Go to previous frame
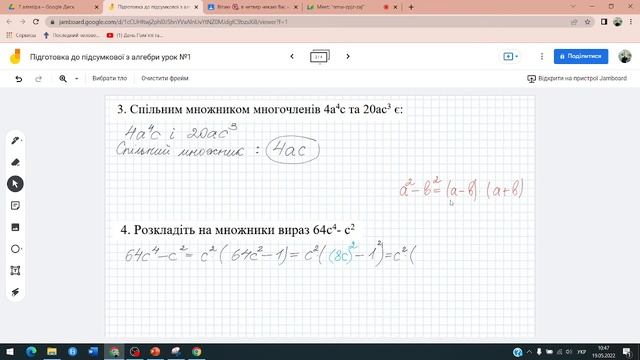The height and width of the screenshot is (360, 640). (x=292, y=56)
